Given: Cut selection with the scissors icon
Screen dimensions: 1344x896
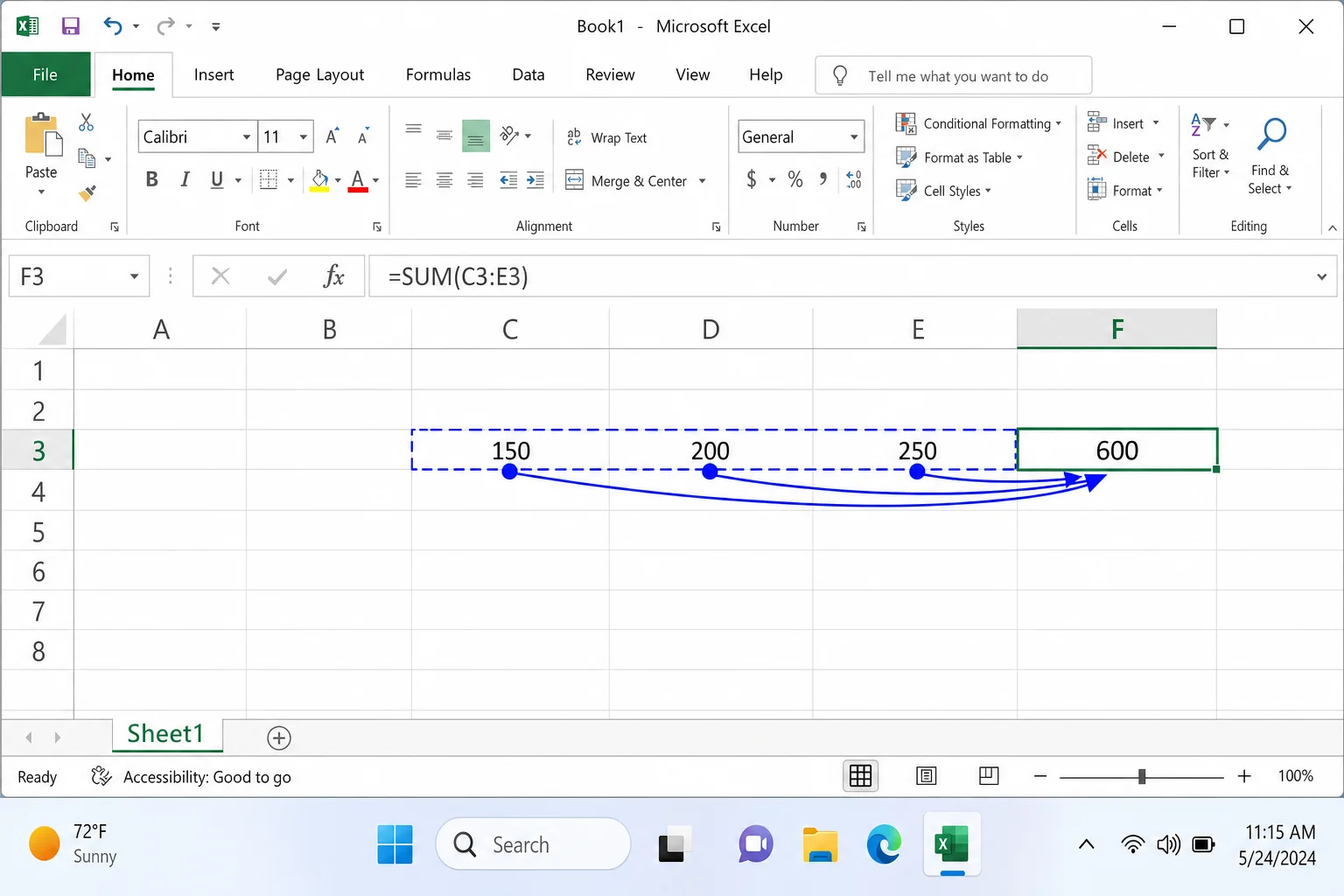Looking at the screenshot, I should [86, 122].
